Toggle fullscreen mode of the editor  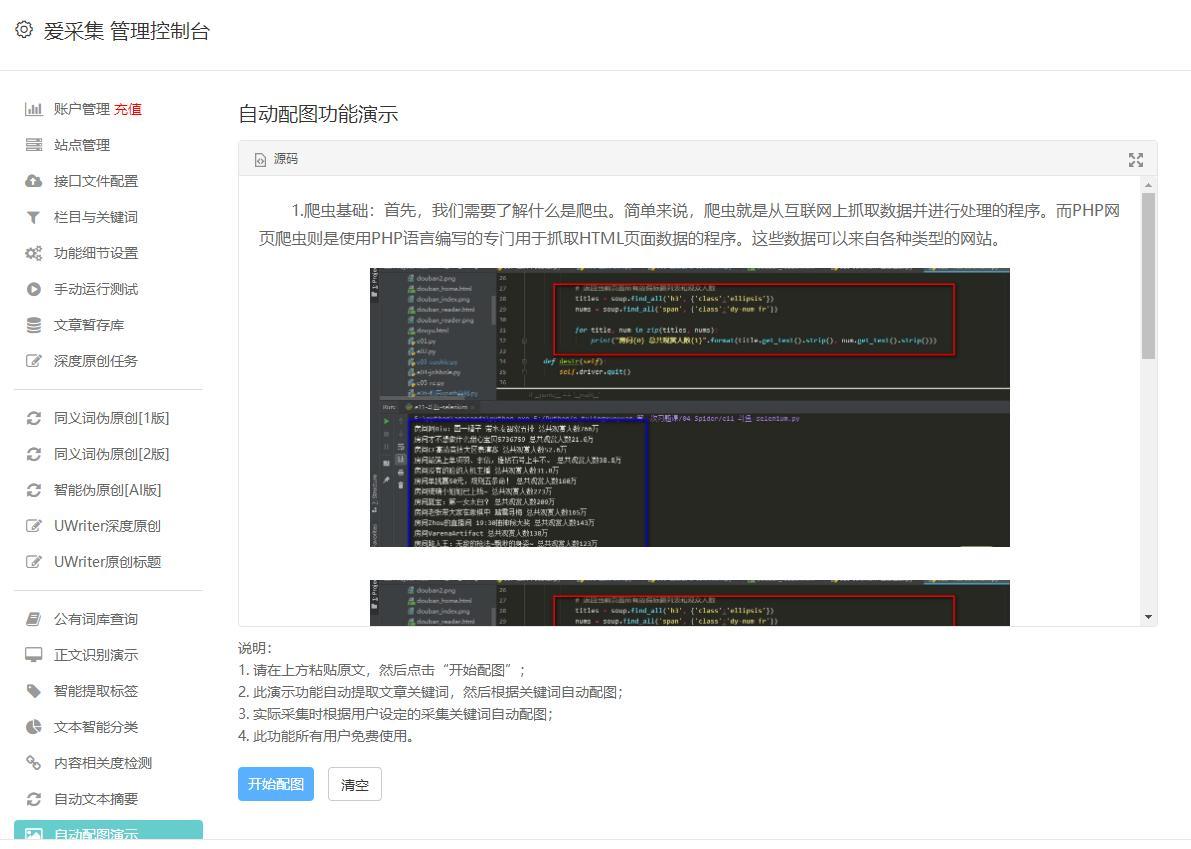[1136, 159]
